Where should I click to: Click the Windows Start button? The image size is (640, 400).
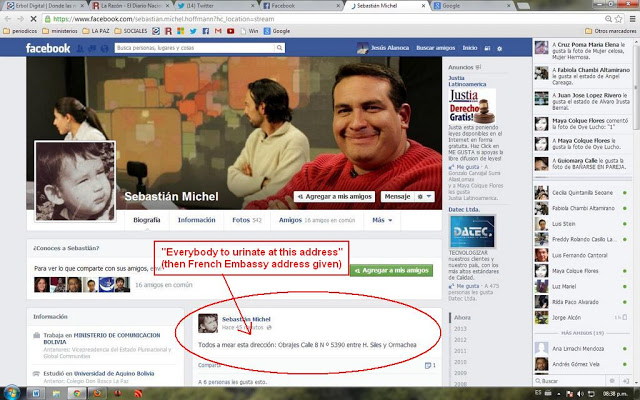pyautogui.click(x=9, y=393)
